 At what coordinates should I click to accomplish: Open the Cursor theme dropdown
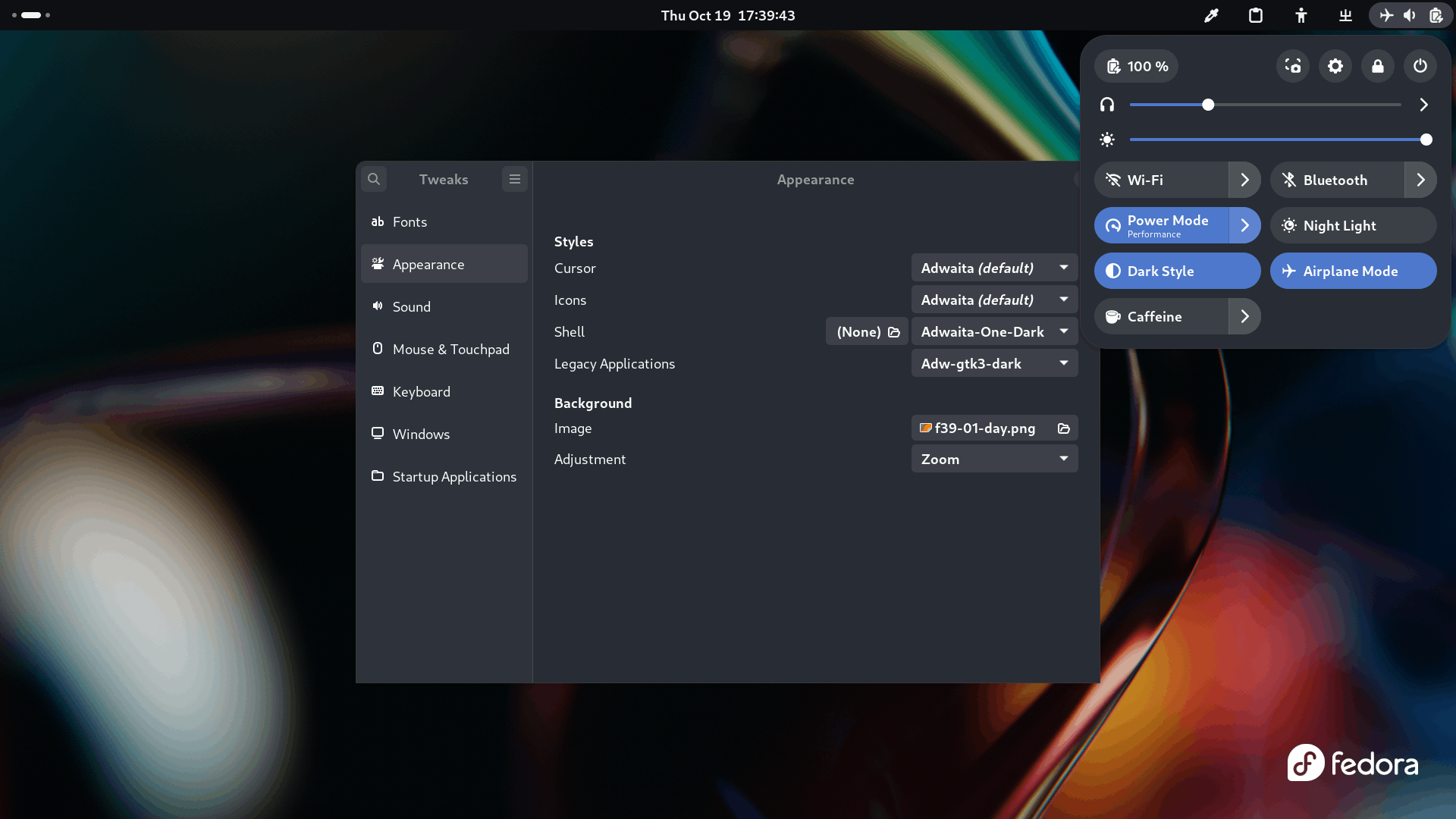994,268
